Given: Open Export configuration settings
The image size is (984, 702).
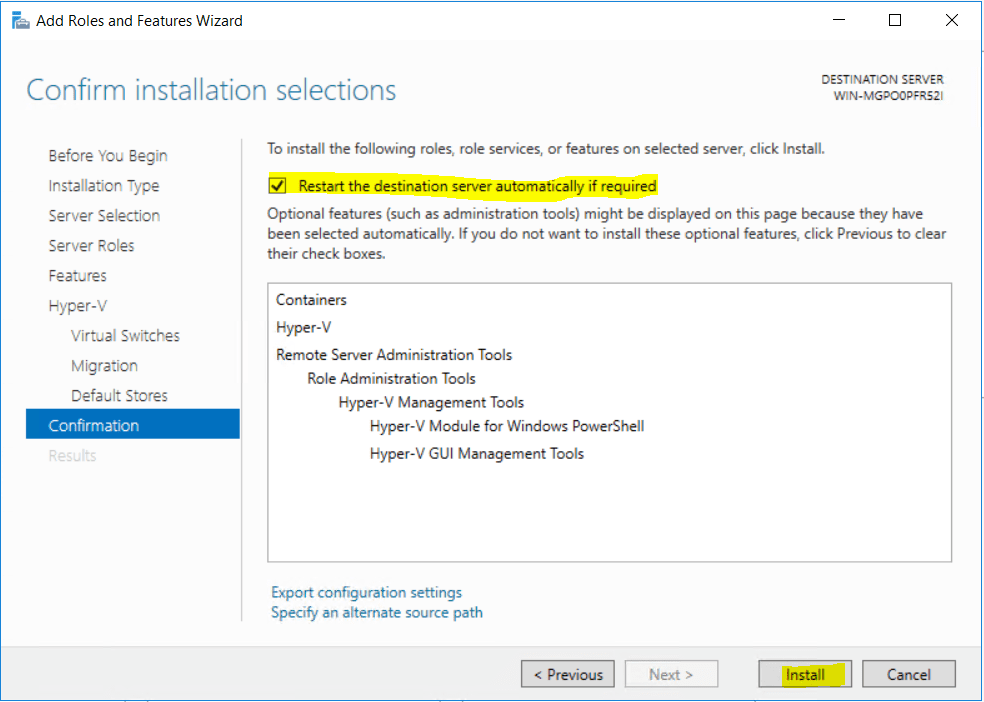Looking at the screenshot, I should [x=366, y=592].
